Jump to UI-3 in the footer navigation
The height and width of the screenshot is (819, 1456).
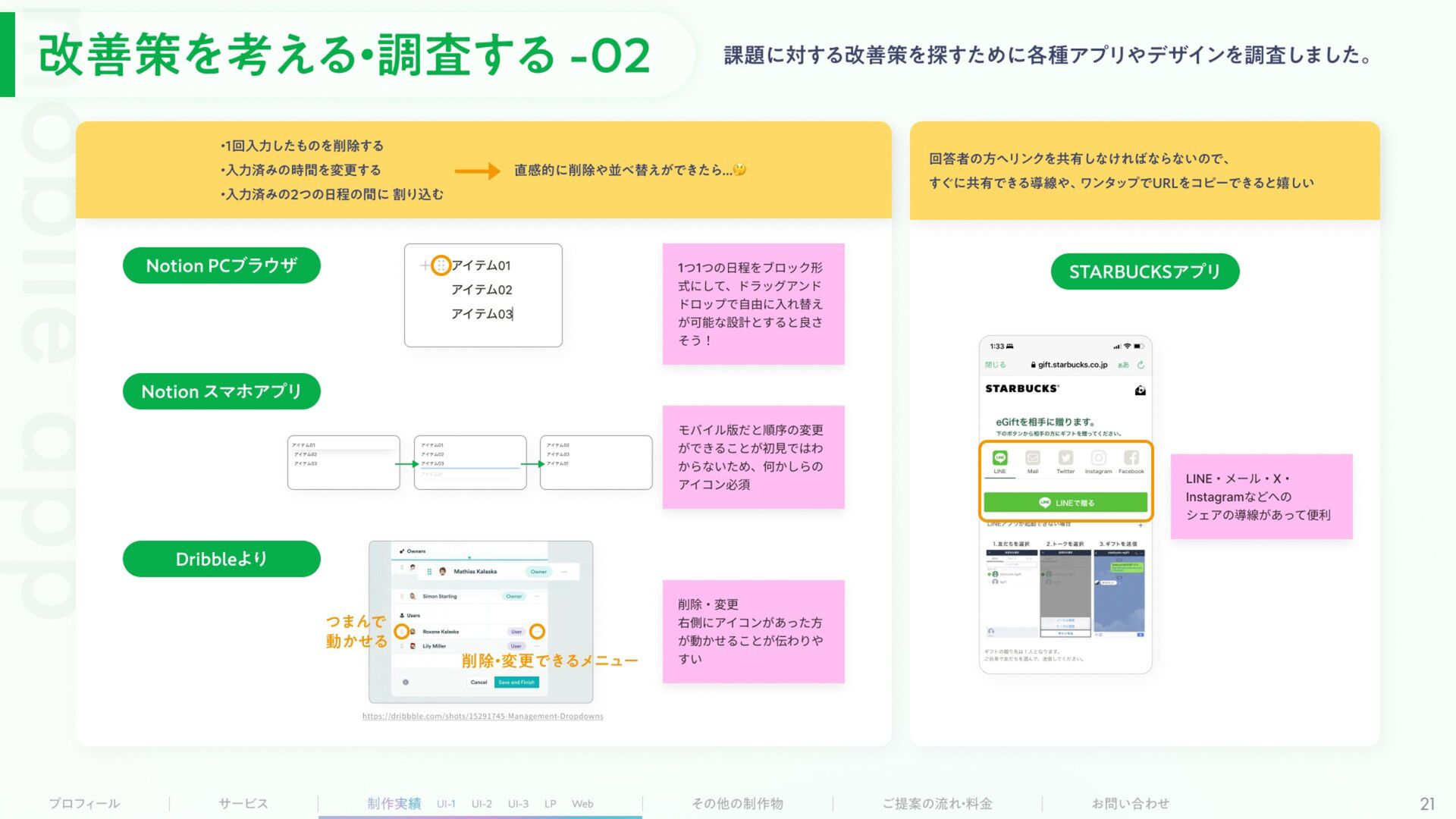pos(518,804)
